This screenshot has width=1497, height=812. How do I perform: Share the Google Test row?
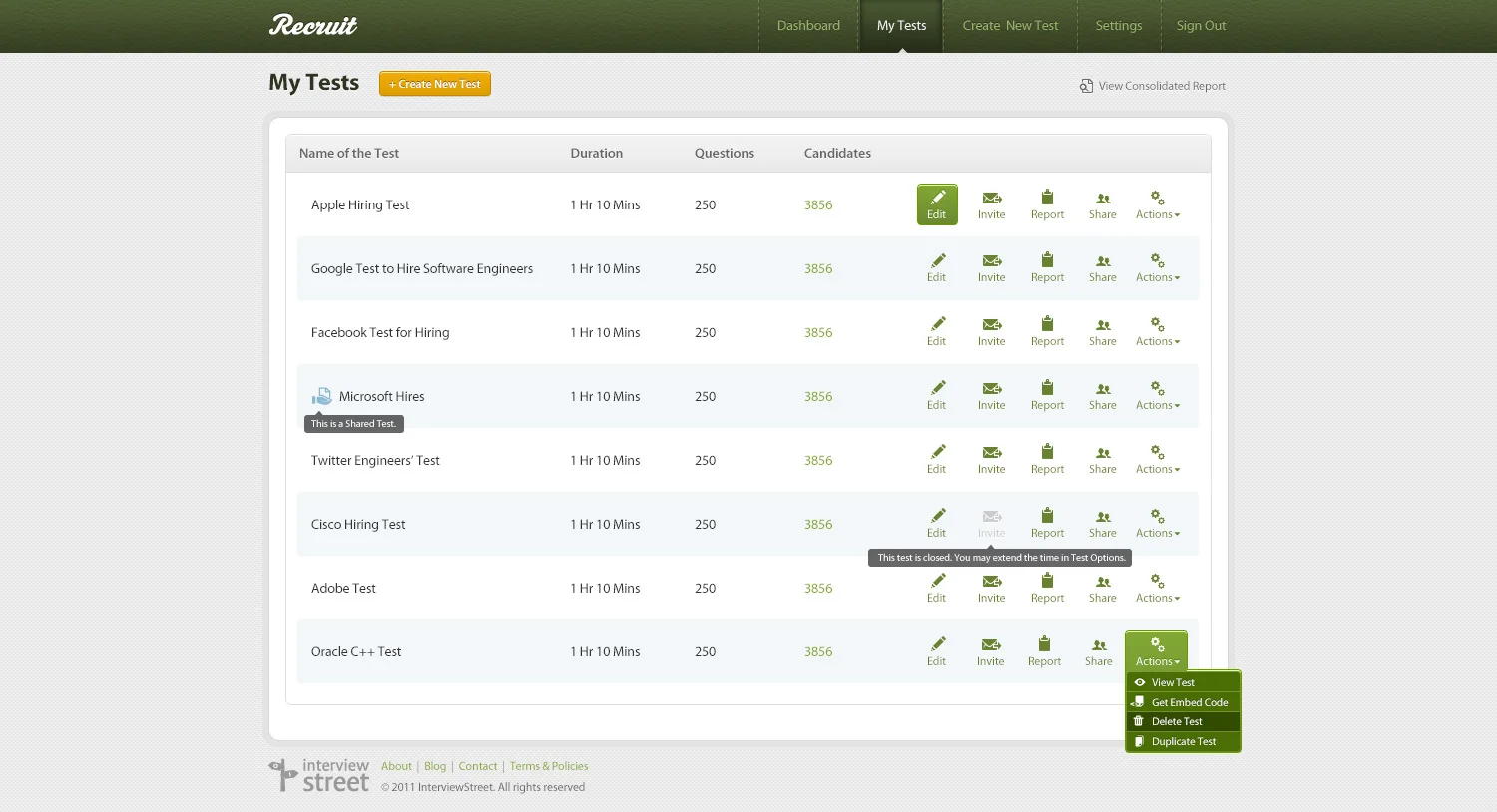click(1102, 268)
